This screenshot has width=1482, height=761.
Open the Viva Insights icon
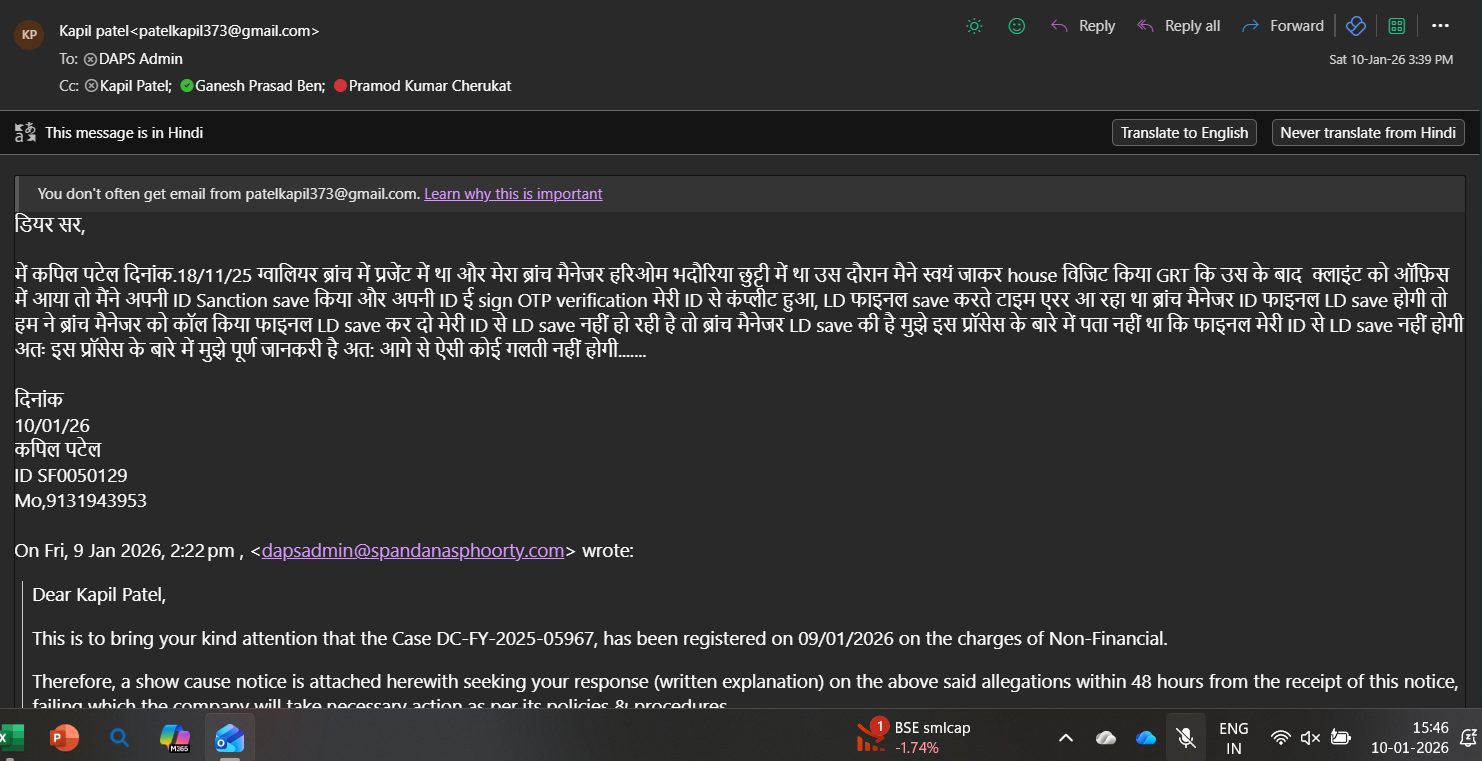coord(1355,26)
